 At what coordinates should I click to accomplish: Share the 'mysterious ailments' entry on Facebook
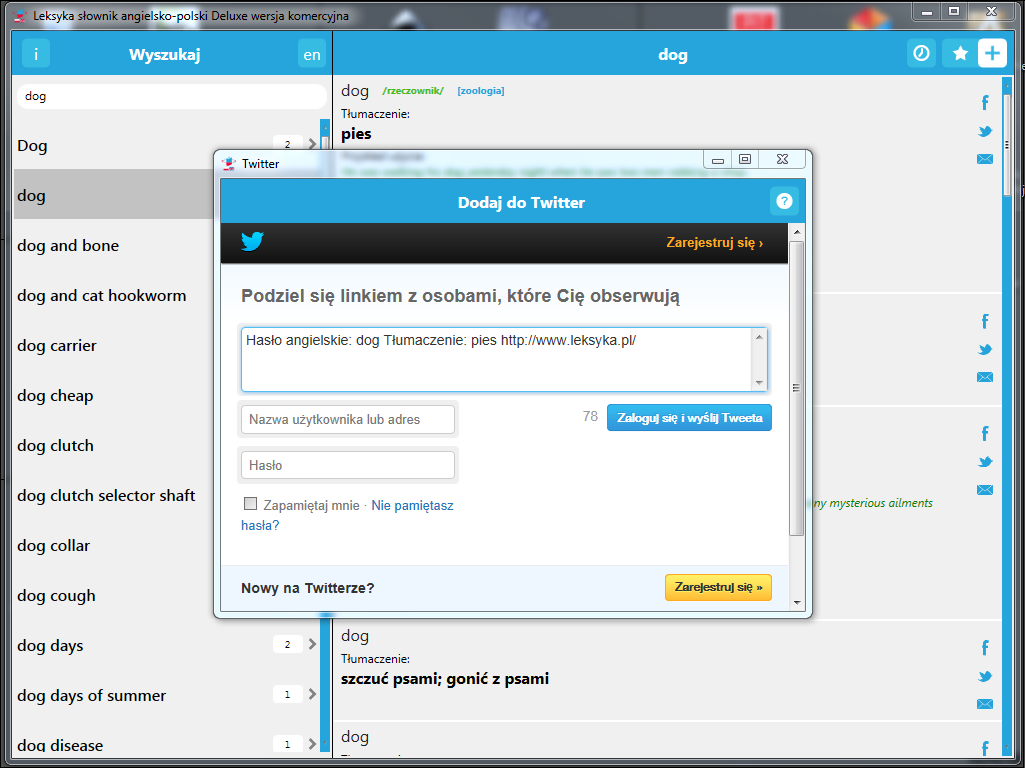pyautogui.click(x=984, y=433)
